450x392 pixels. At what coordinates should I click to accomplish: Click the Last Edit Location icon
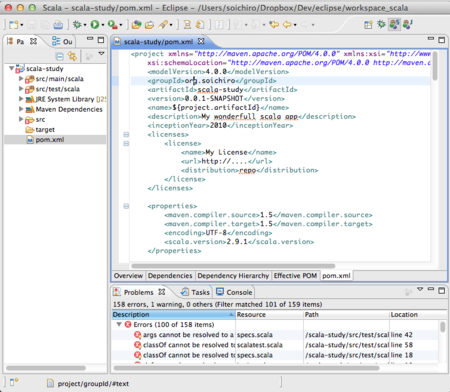pos(274,24)
